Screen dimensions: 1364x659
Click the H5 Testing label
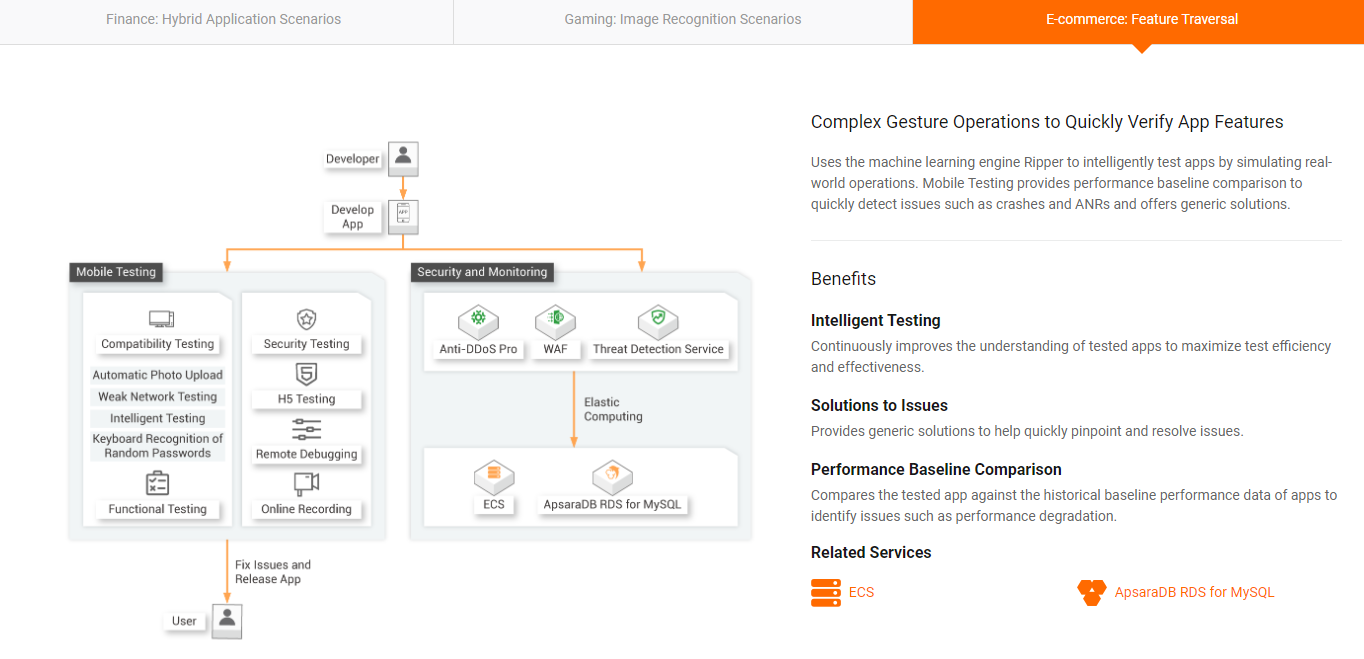(307, 399)
